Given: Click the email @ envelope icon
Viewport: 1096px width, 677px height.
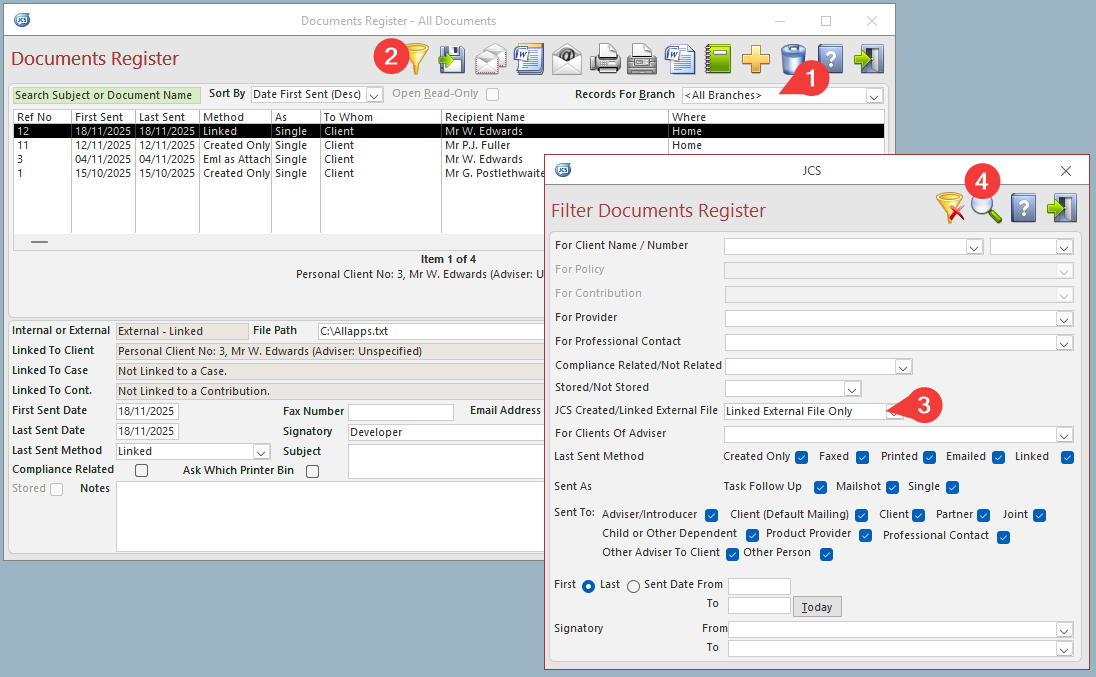Looking at the screenshot, I should click(567, 59).
